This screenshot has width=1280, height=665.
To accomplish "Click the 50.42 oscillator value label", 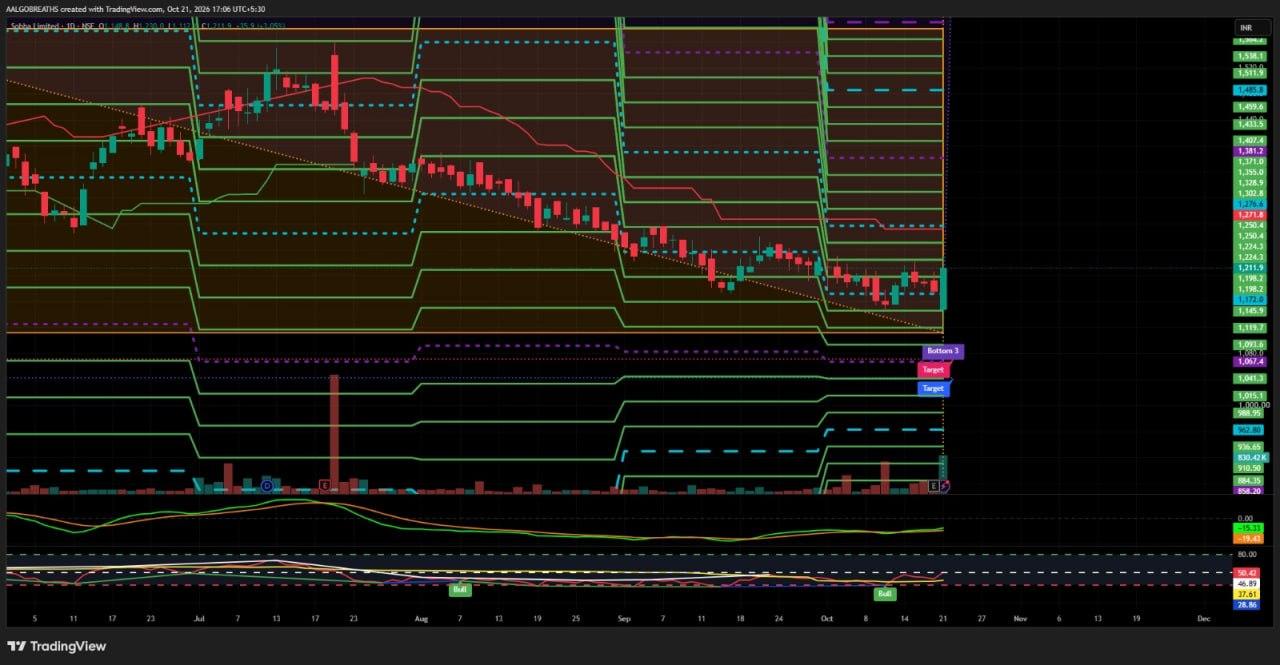I will 1247,573.
